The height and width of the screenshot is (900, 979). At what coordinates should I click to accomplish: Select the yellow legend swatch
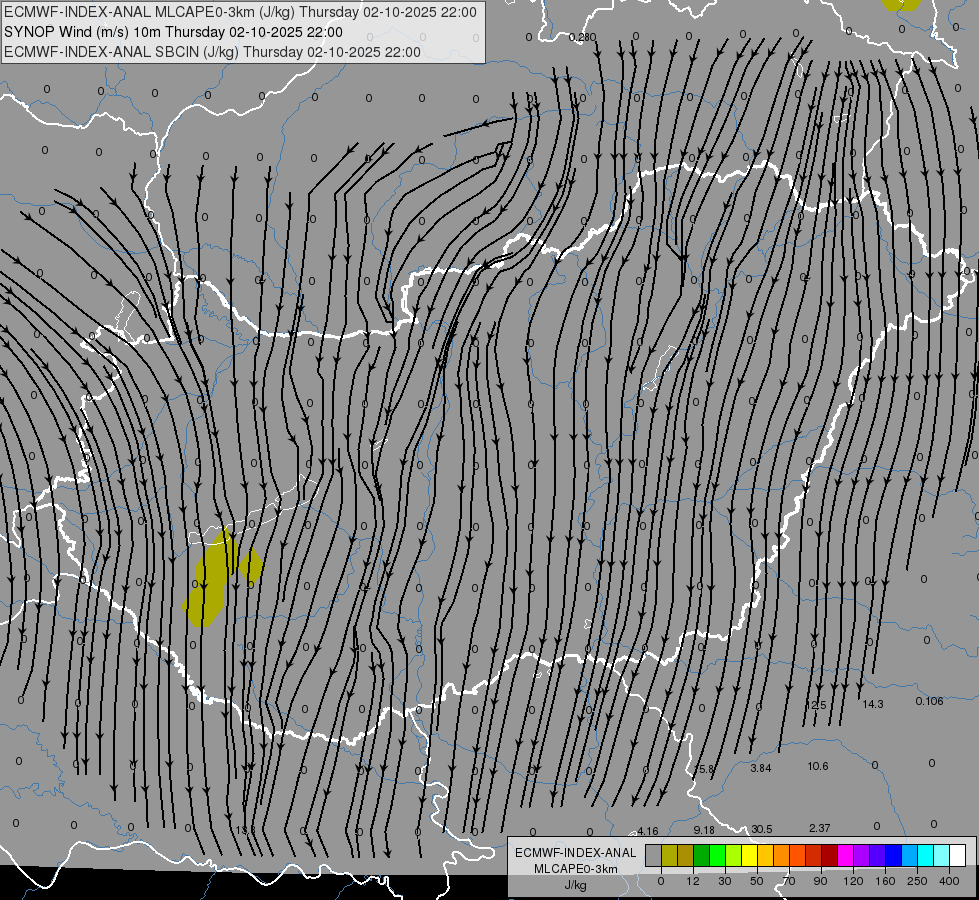pos(749,855)
